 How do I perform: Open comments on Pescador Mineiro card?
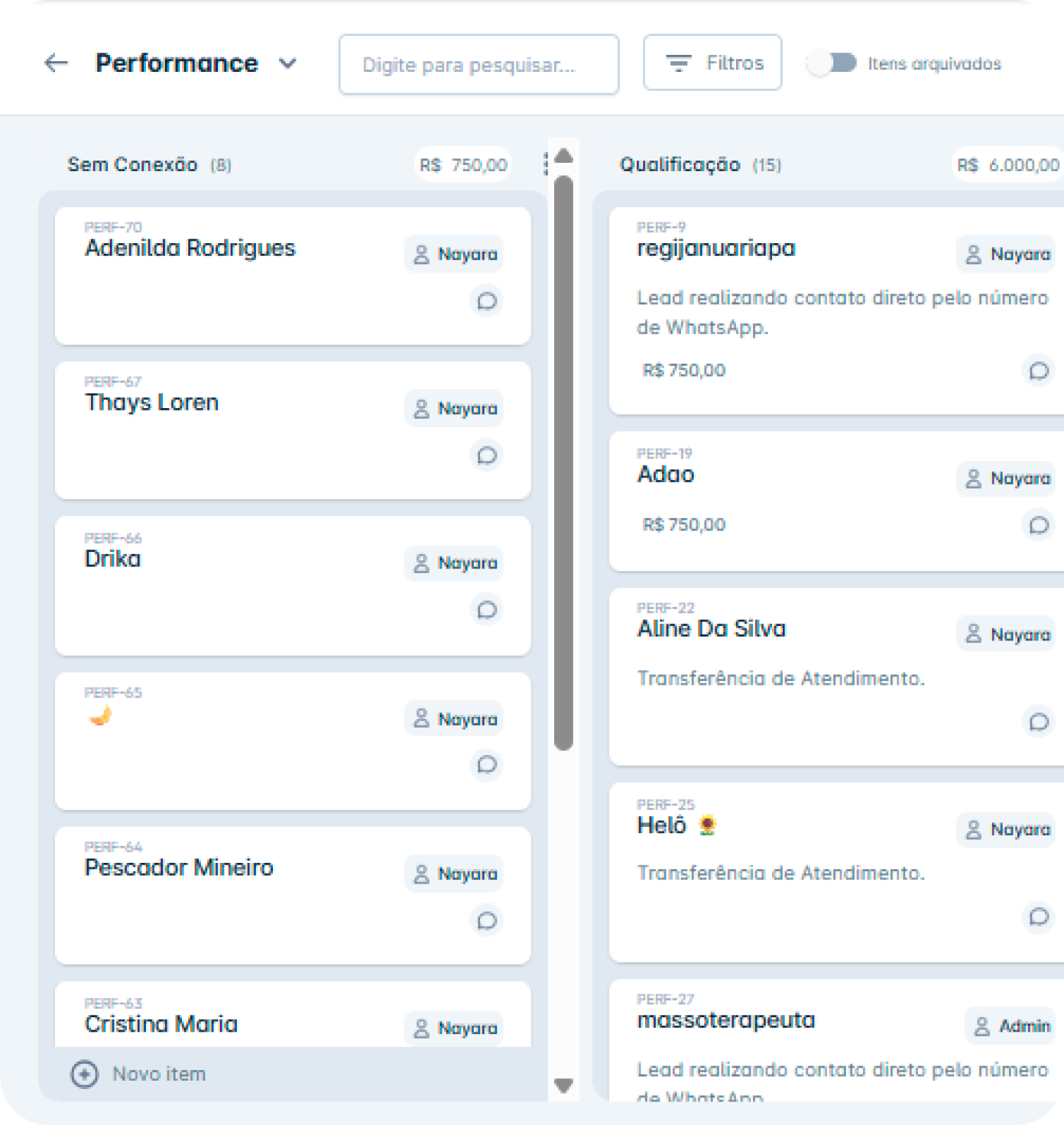(x=487, y=920)
